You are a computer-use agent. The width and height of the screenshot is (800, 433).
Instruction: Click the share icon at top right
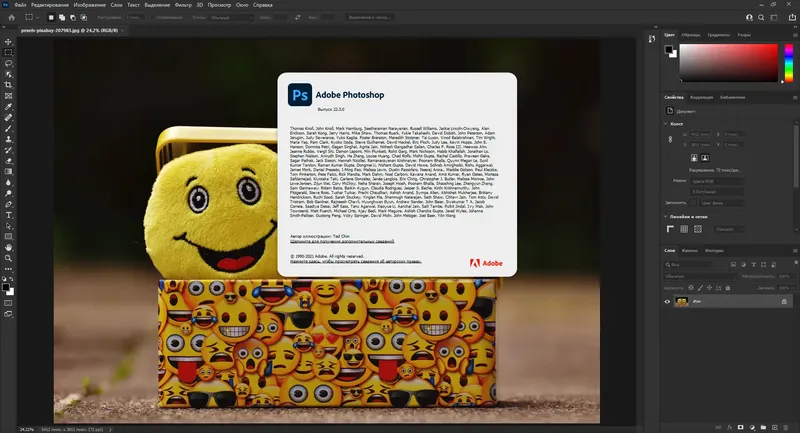(x=792, y=17)
